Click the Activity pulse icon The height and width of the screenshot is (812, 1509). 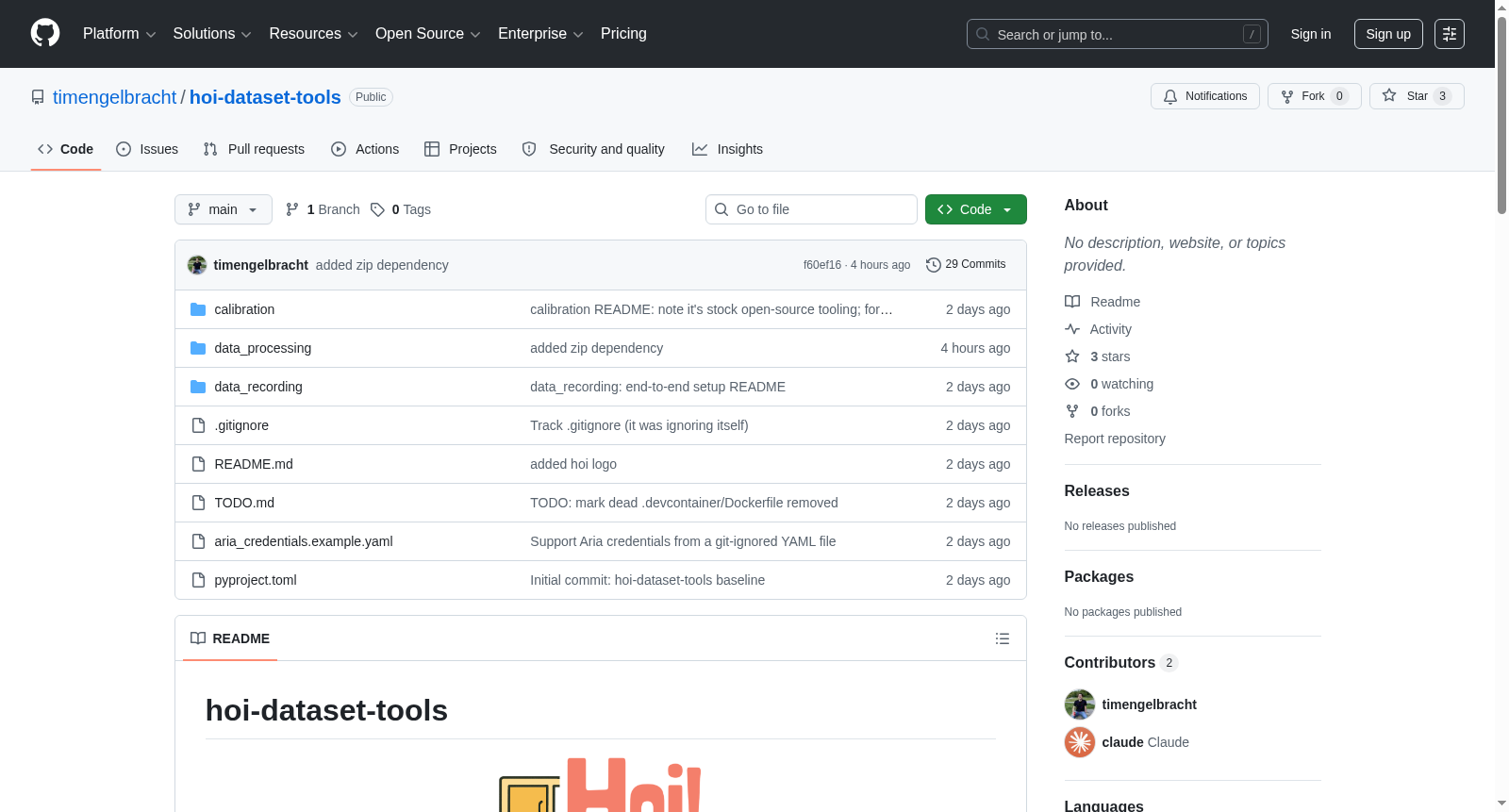(1072, 329)
